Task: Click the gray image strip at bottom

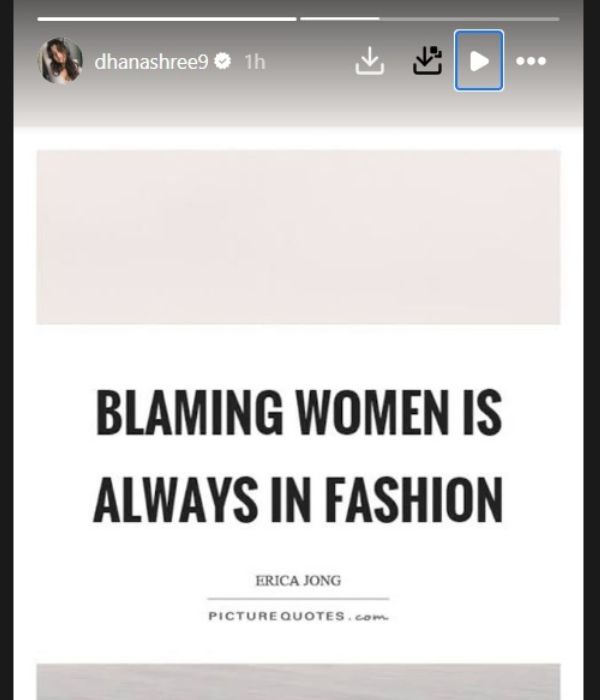Action: coord(298,682)
